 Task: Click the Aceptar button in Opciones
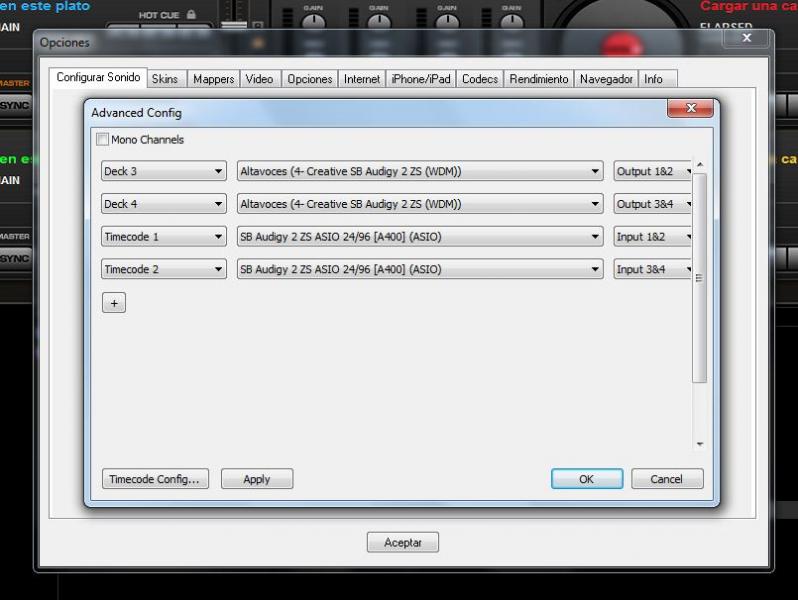pos(403,542)
